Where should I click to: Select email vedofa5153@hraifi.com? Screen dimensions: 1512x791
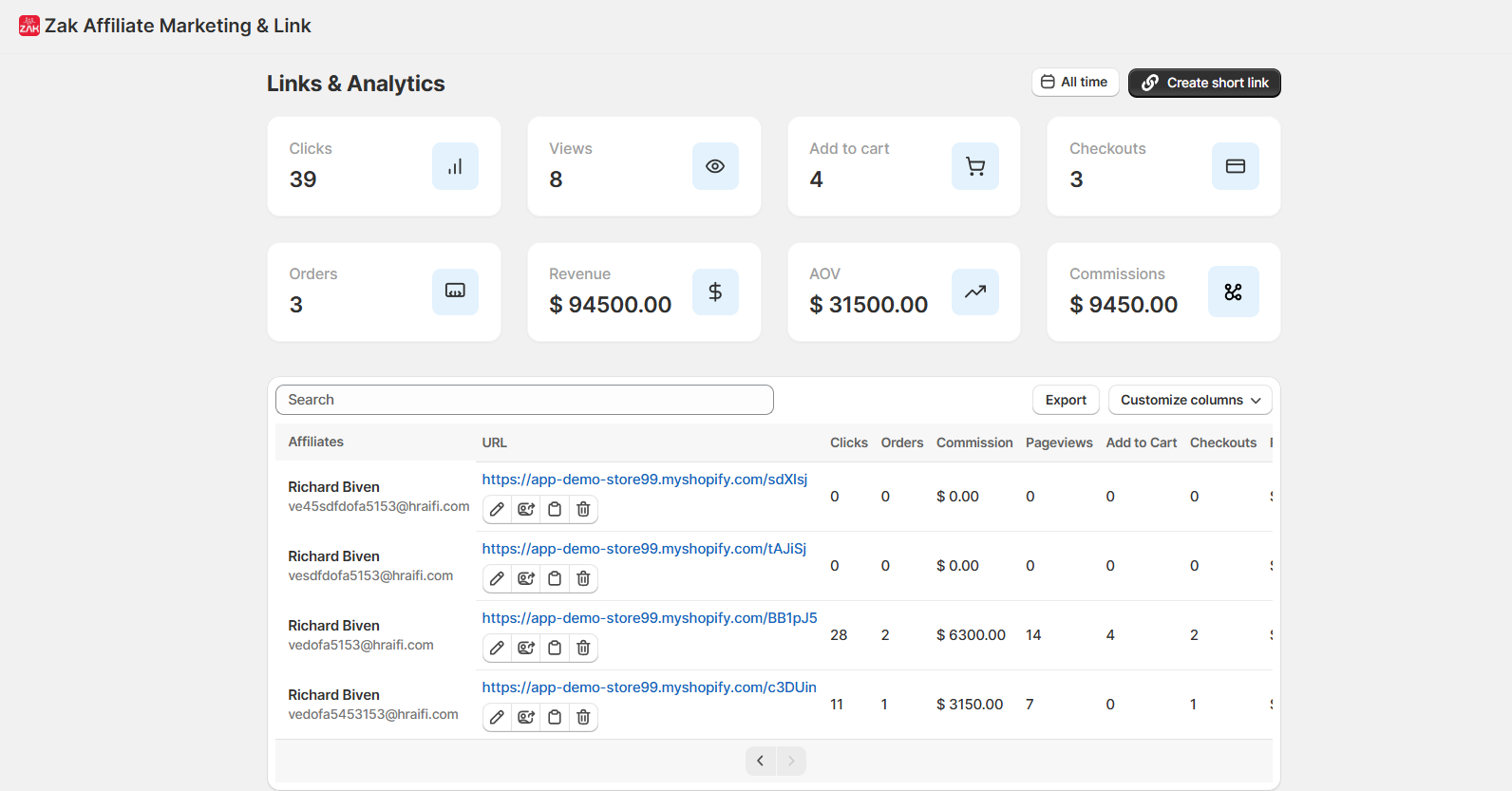click(361, 645)
